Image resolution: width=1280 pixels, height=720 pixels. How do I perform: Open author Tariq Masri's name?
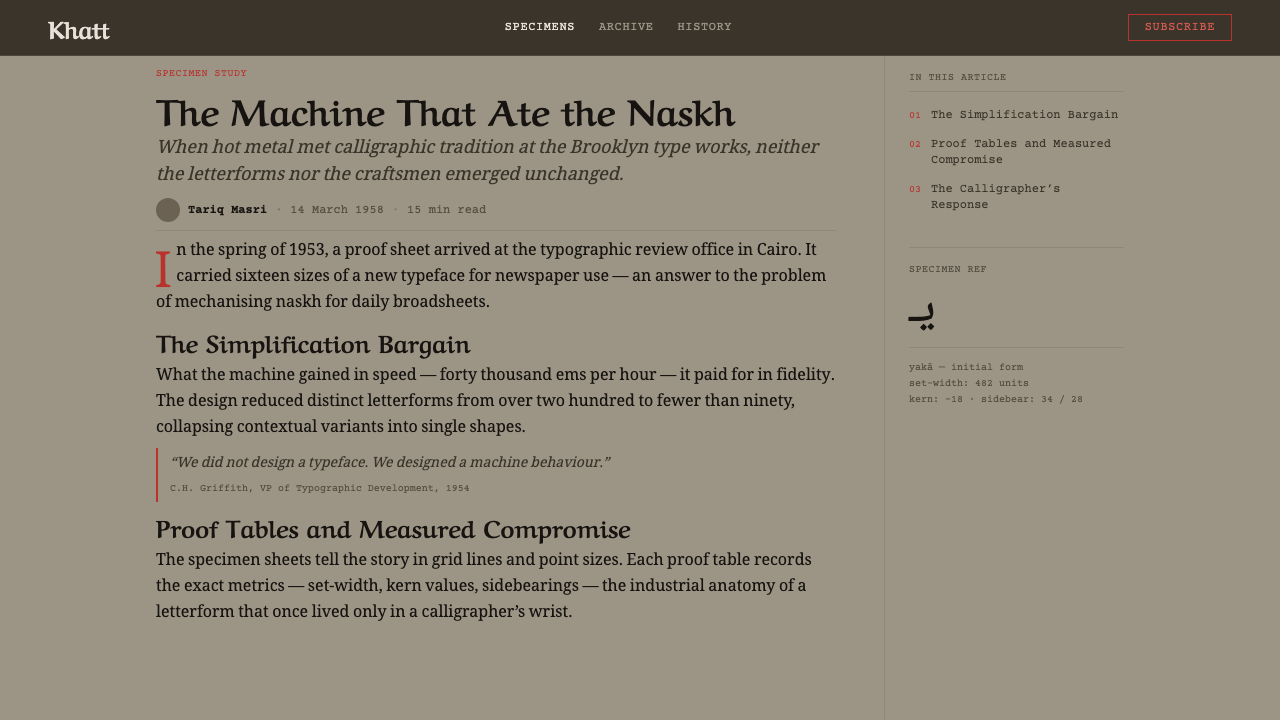point(227,210)
